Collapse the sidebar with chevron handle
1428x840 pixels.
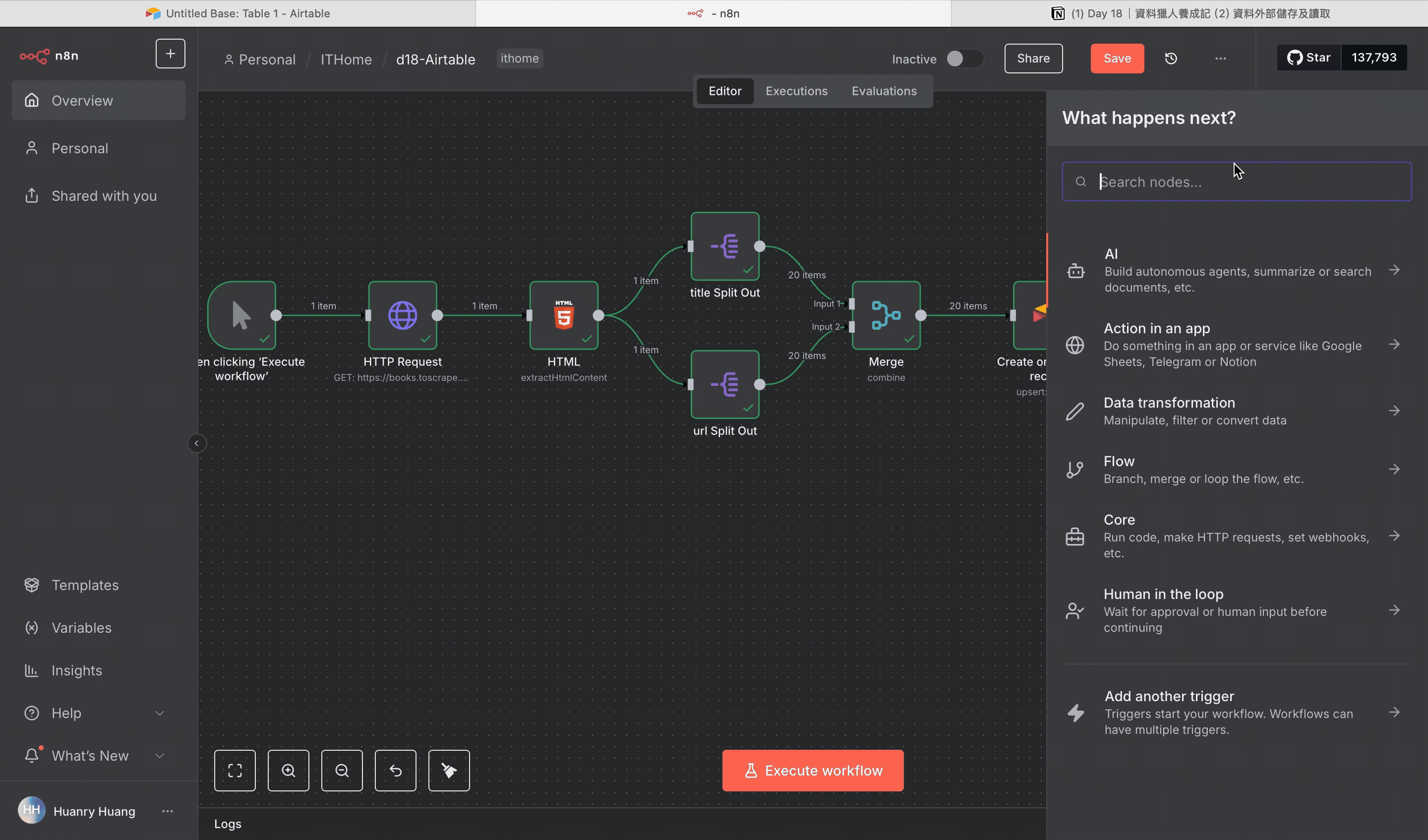(197, 443)
